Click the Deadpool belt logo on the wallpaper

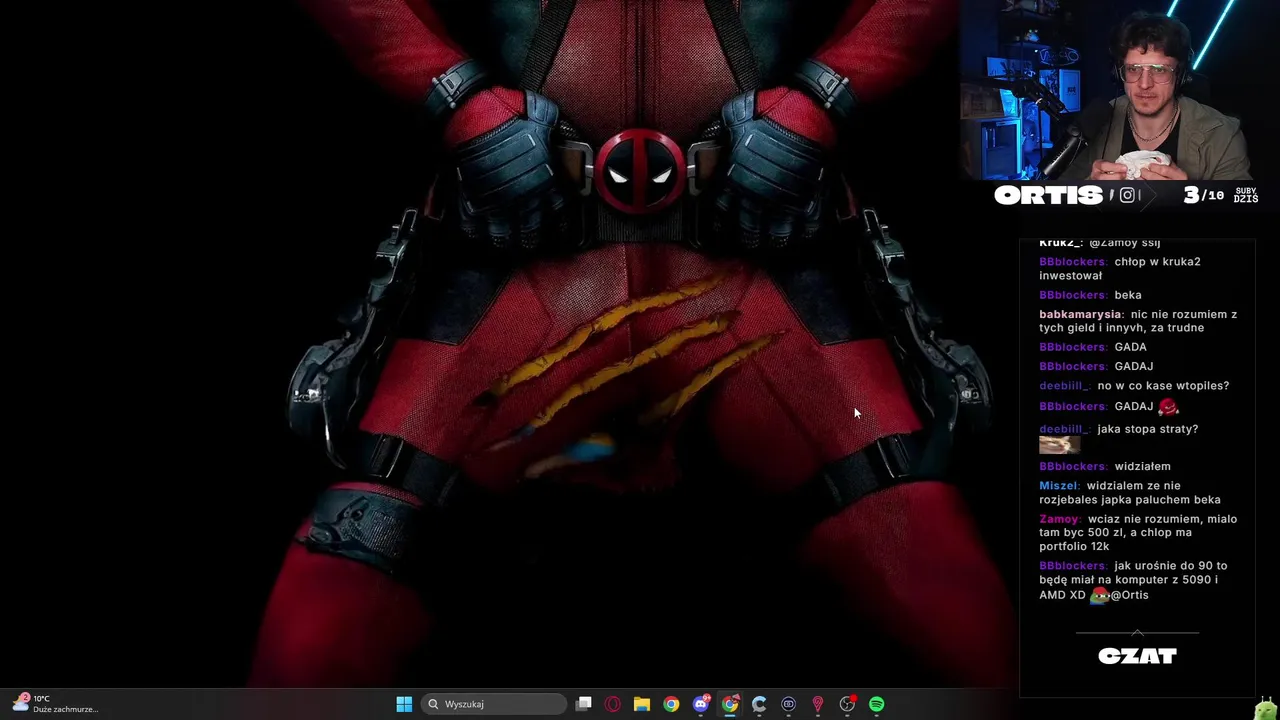point(640,171)
